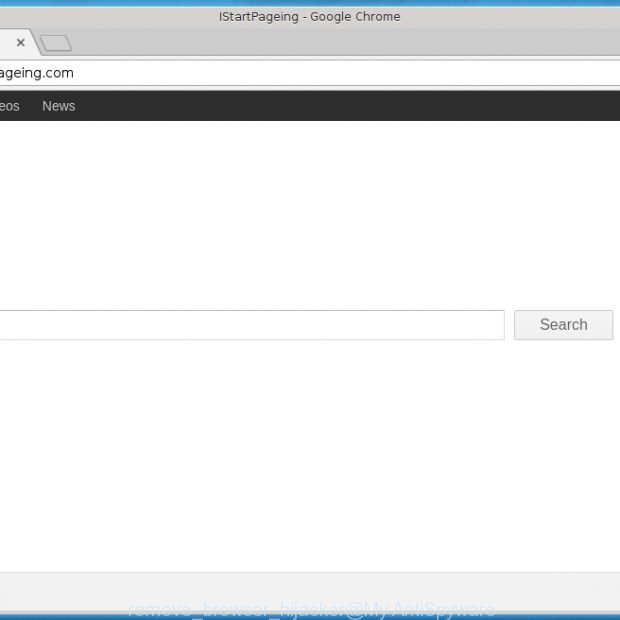Click the right end of the address bar
This screenshot has height=620, width=620.
pyautogui.click(x=590, y=73)
